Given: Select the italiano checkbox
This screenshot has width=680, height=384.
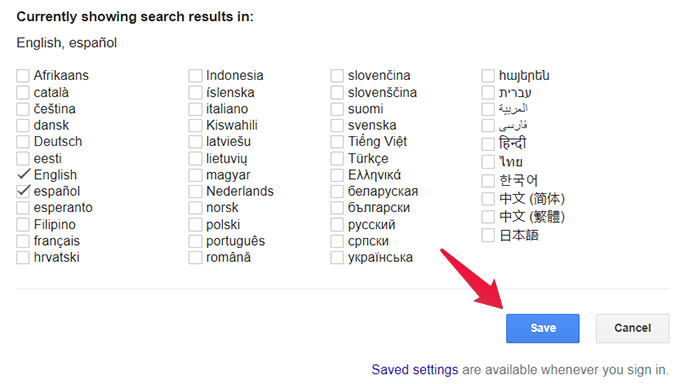Looking at the screenshot, I should [x=195, y=109].
